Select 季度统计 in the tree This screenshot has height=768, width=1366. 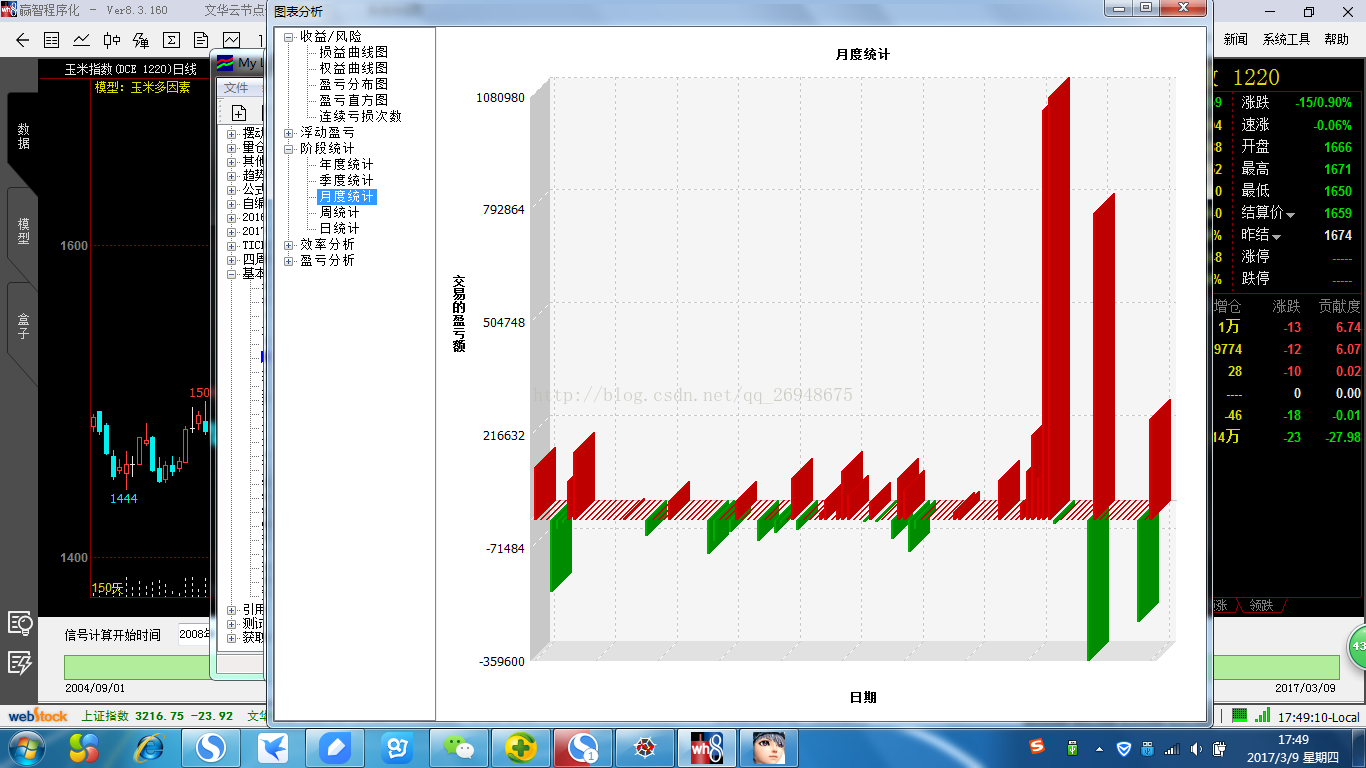(x=347, y=180)
